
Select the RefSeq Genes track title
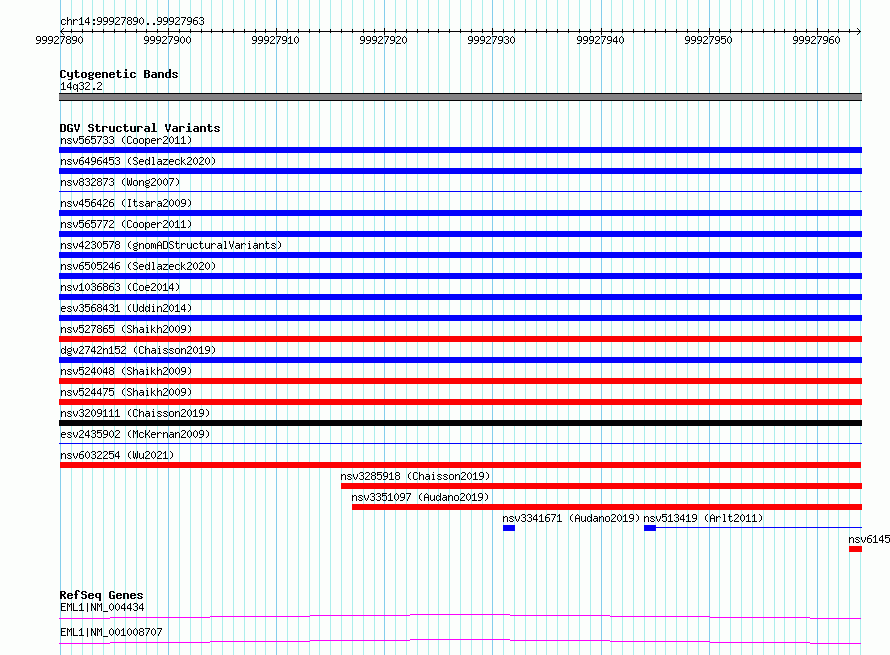(102, 595)
